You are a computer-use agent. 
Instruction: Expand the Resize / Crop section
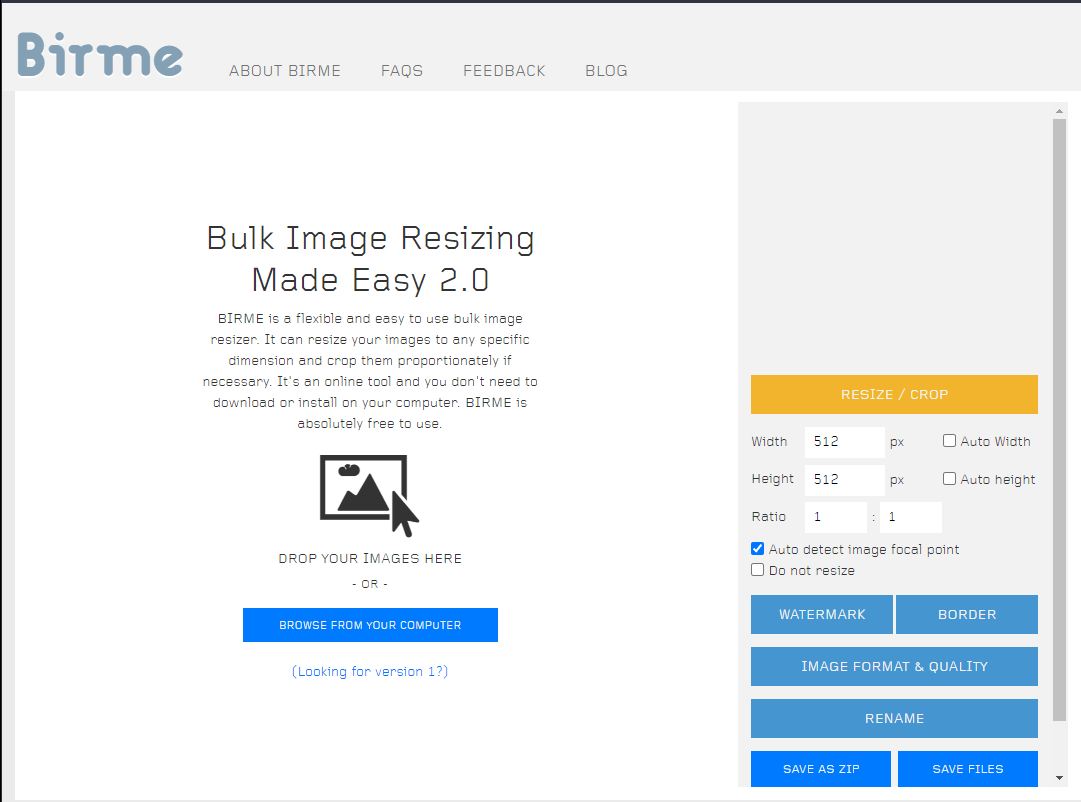click(x=894, y=394)
